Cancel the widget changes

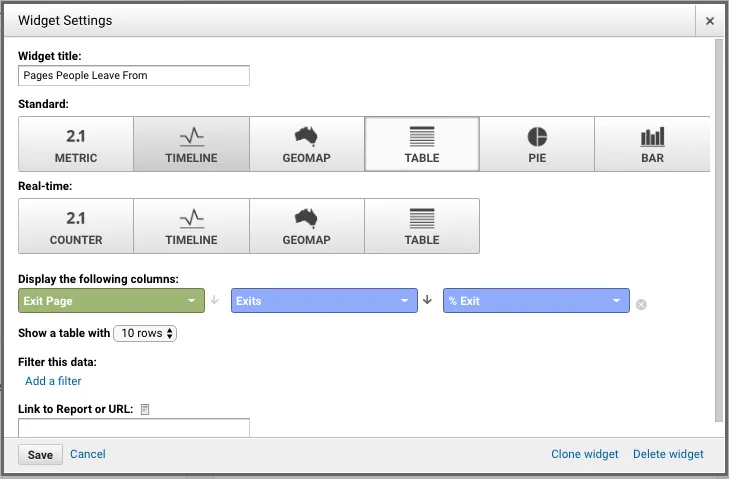coord(87,454)
